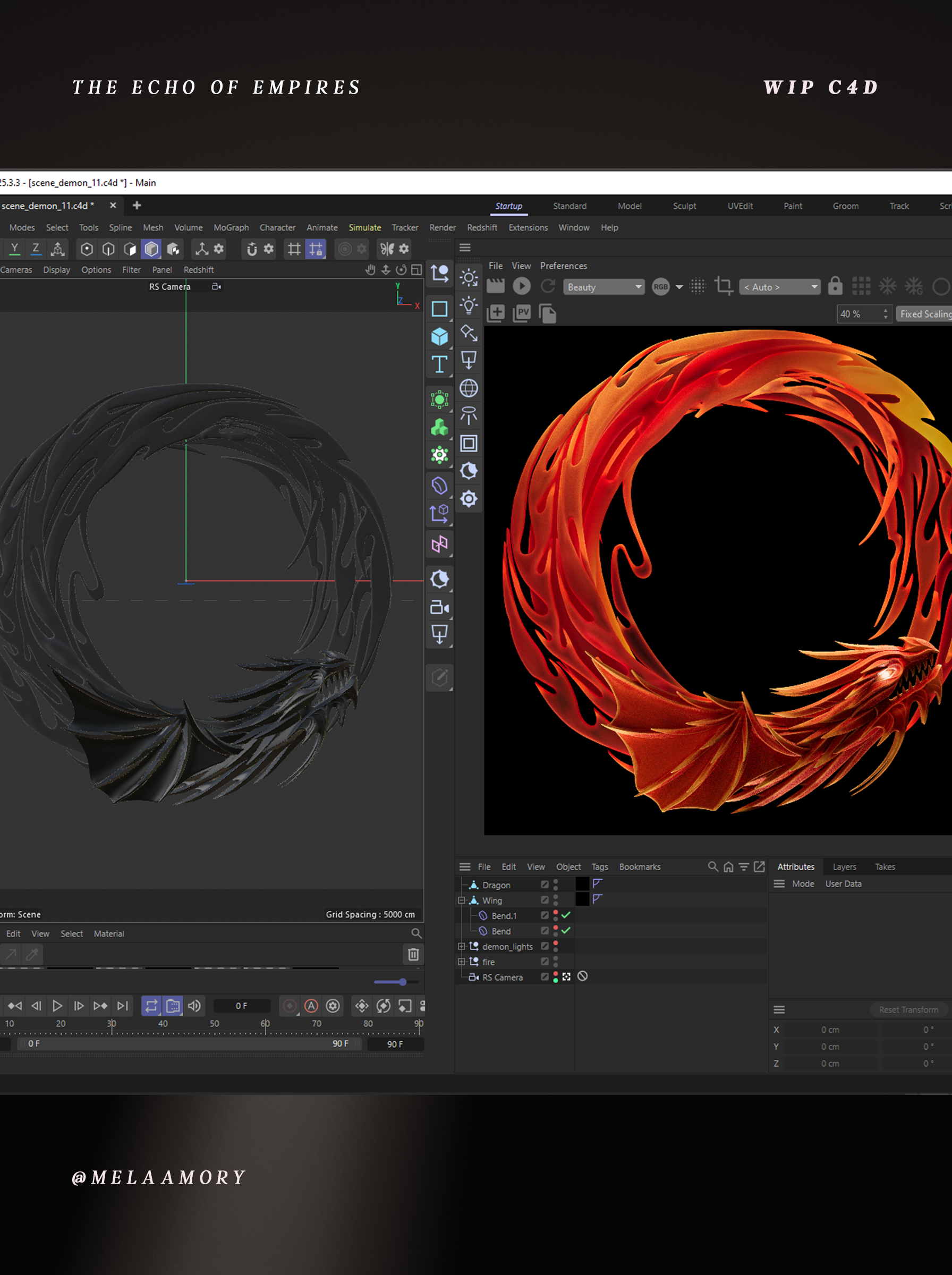Toggle the Bend.1 deformer enable checkmark
The image size is (952, 1275).
tap(566, 915)
